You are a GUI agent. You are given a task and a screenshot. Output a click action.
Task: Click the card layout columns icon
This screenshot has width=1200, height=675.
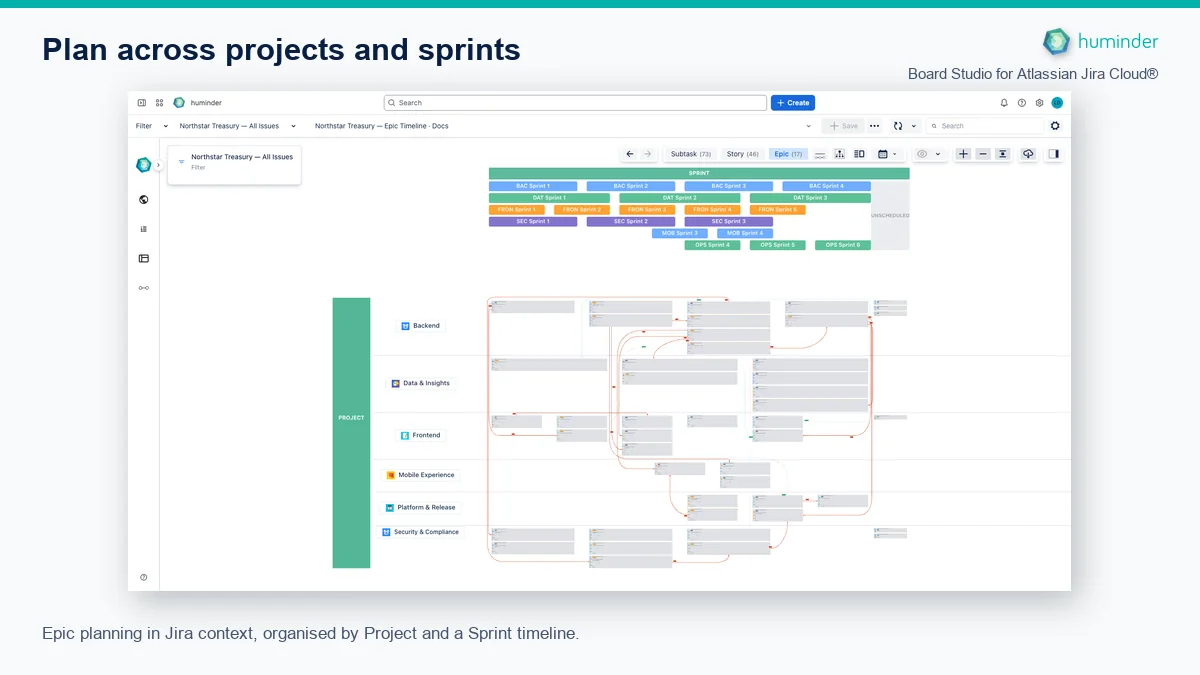[x=859, y=154]
